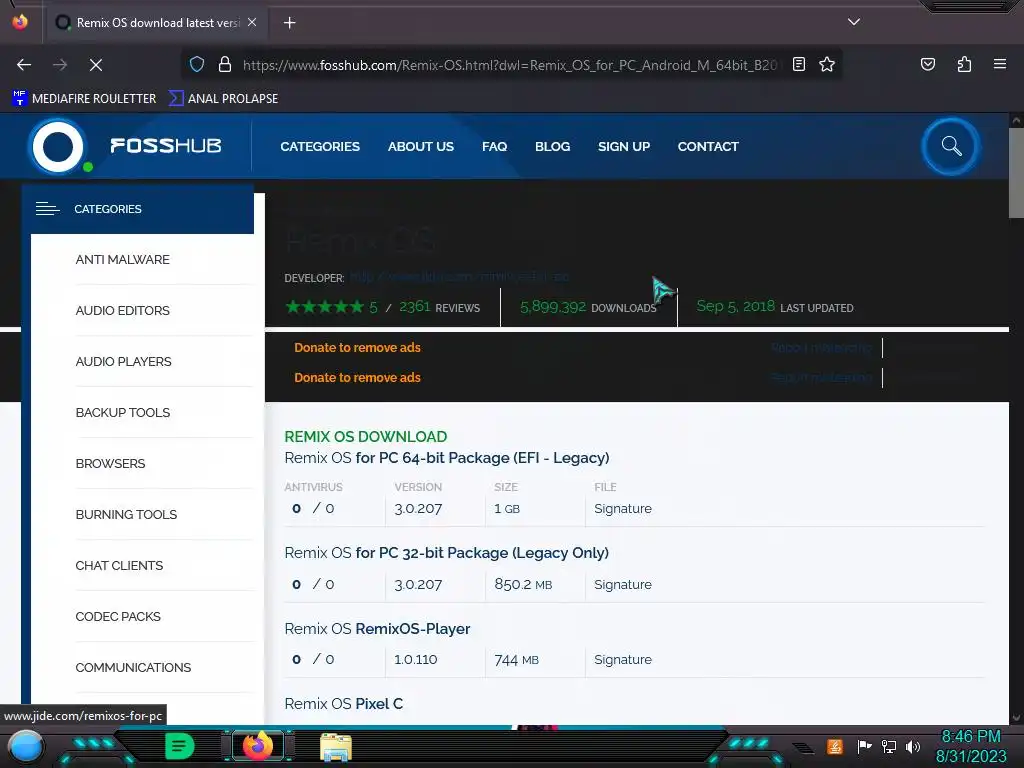Open the network tray icon
This screenshot has width=1024, height=768.
[x=889, y=746]
